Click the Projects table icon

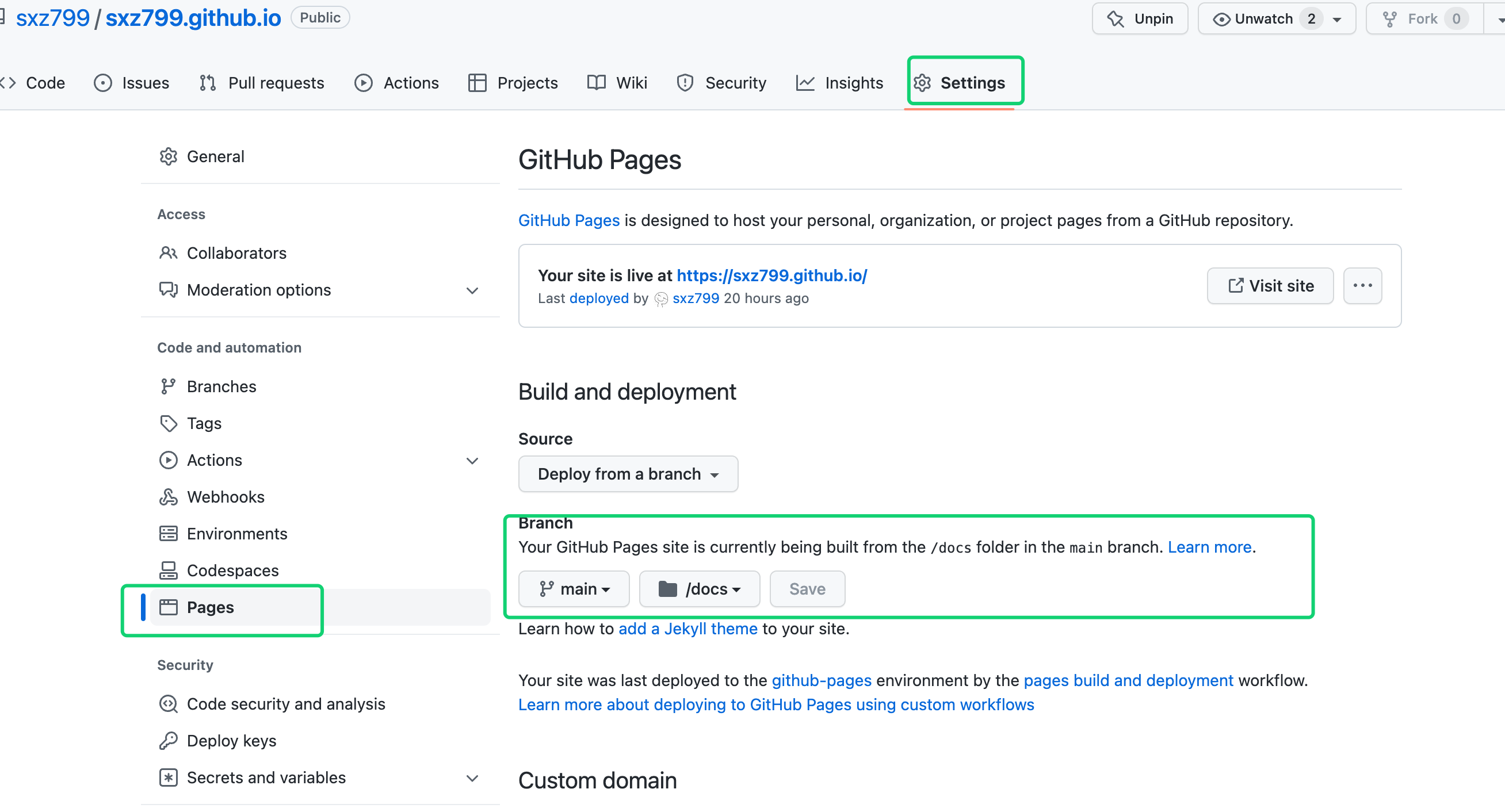pyautogui.click(x=478, y=83)
